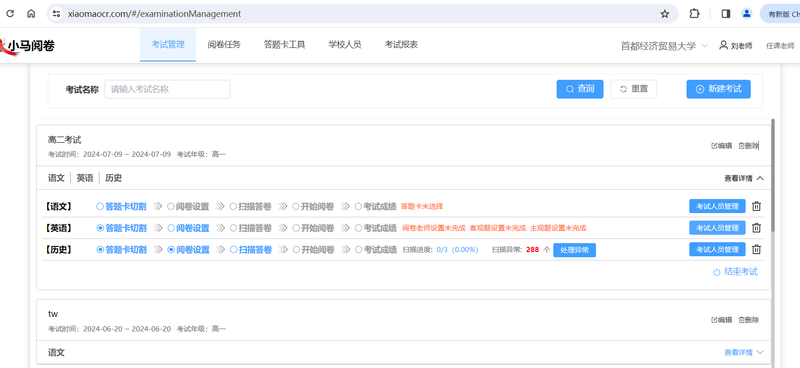Viewport: 800px width, 368px height.
Task: Delete the 语文 subject with trash icon
Action: coord(757,206)
